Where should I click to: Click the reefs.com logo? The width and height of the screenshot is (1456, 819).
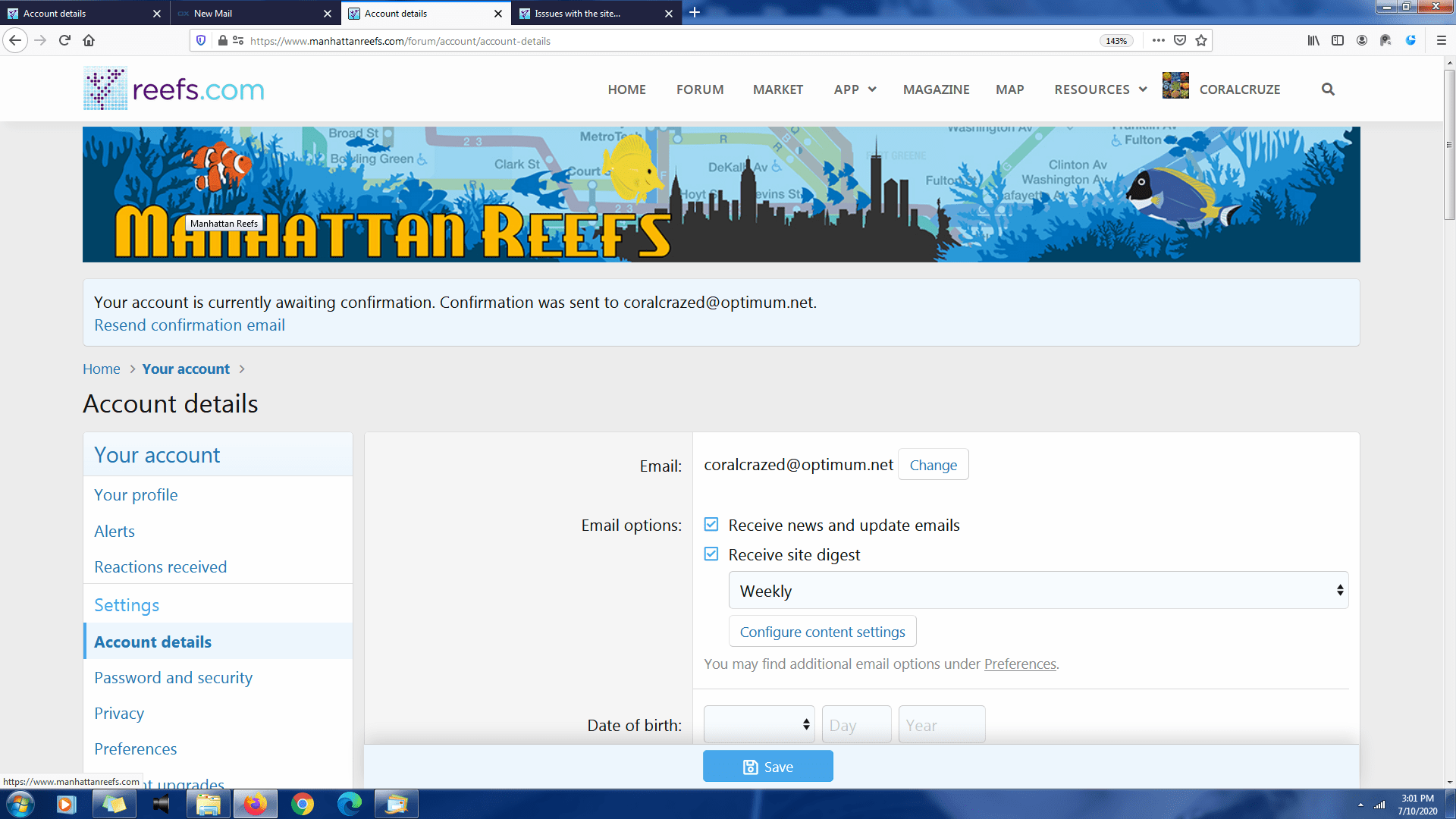pyautogui.click(x=174, y=89)
